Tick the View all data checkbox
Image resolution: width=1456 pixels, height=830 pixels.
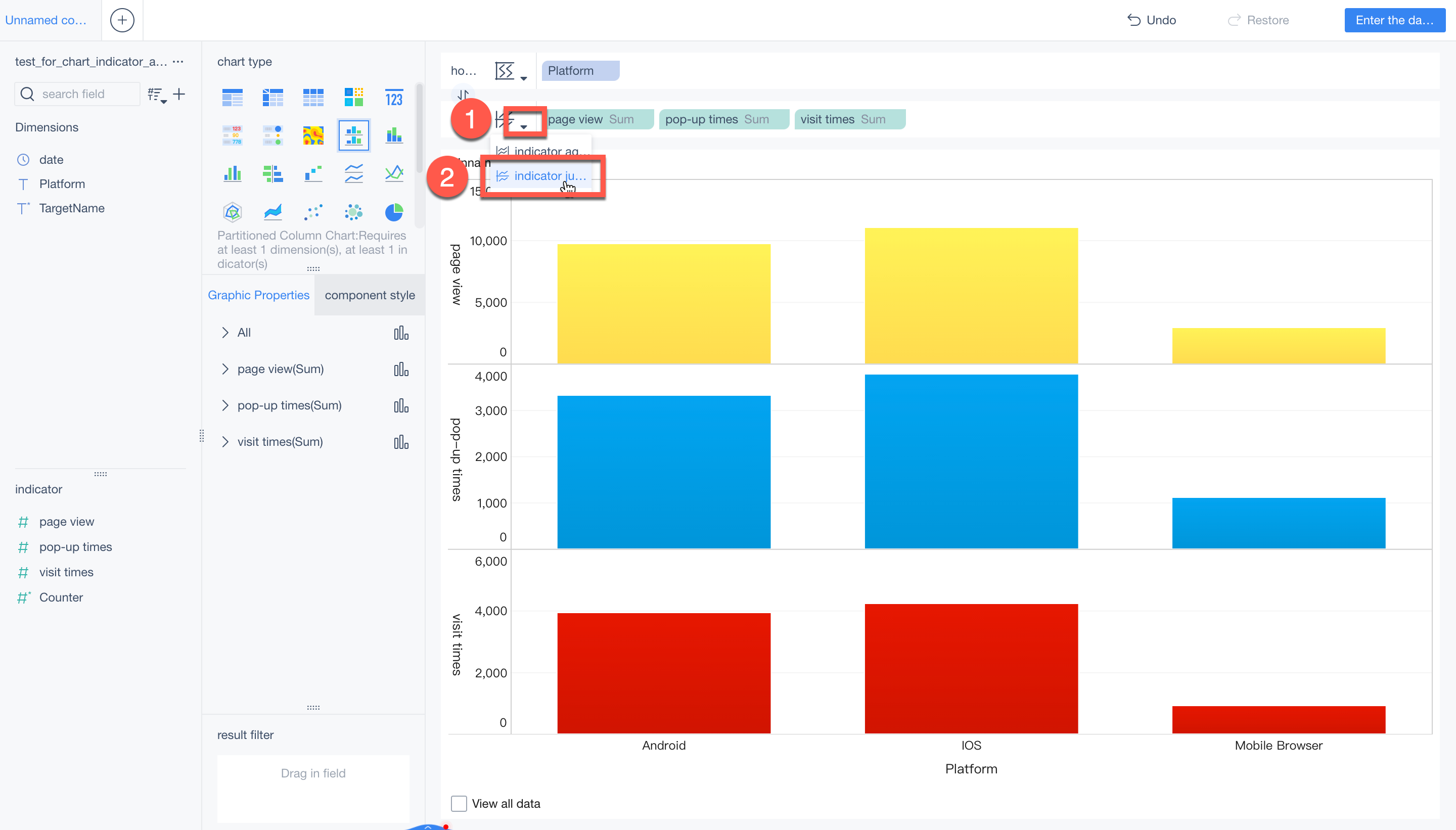tap(459, 804)
